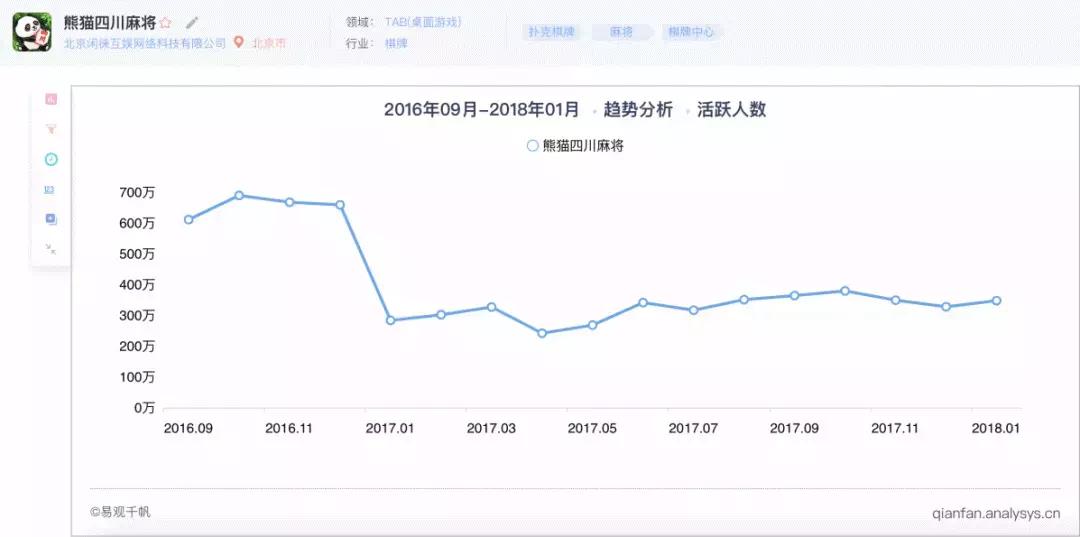Toggle the 熊猫四川麻将 legend series
This screenshot has height=537, width=1080.
(575, 146)
